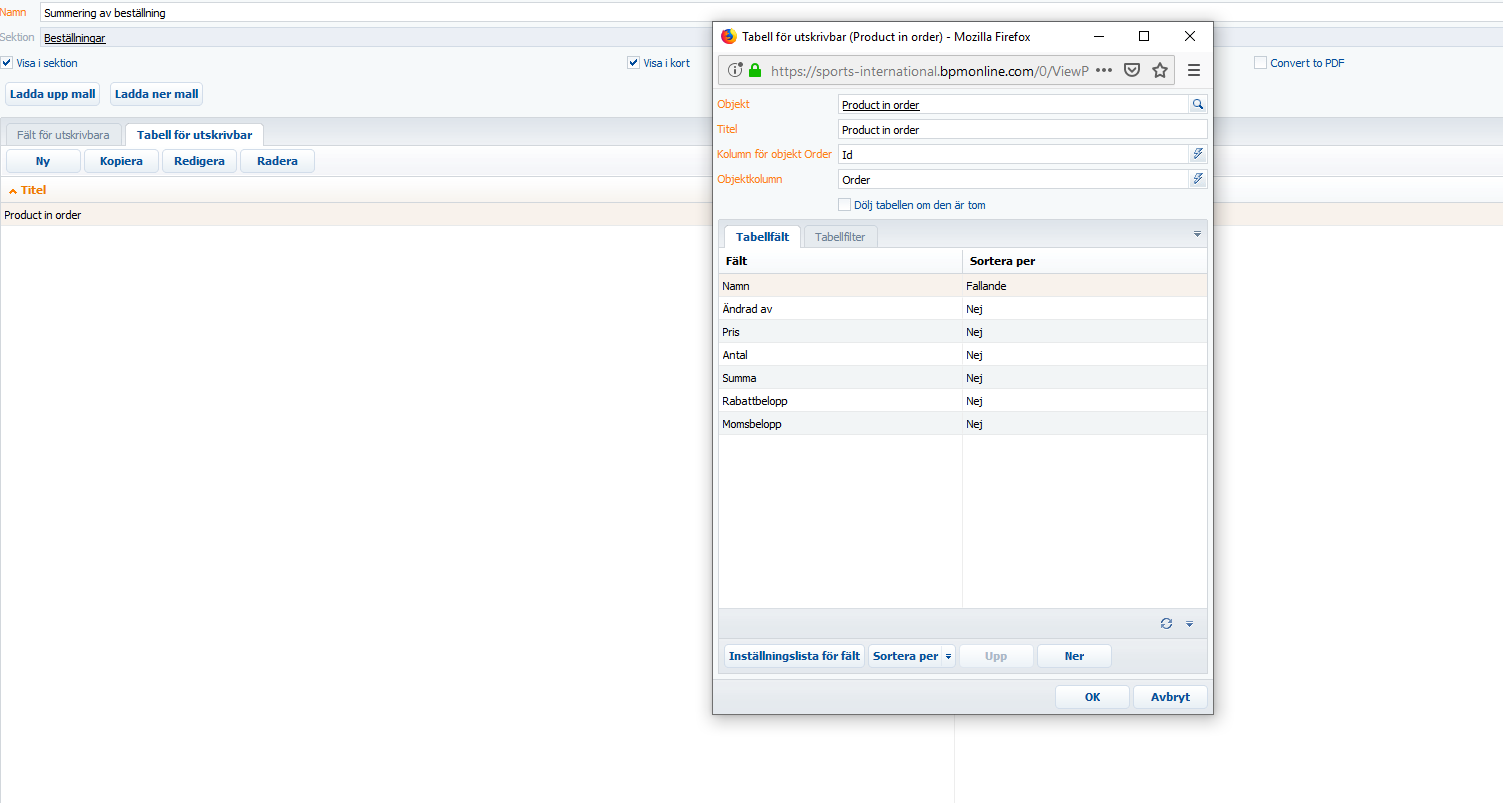Switch to the Tabellfilter tab
This screenshot has height=803, width=1503.
click(840, 237)
